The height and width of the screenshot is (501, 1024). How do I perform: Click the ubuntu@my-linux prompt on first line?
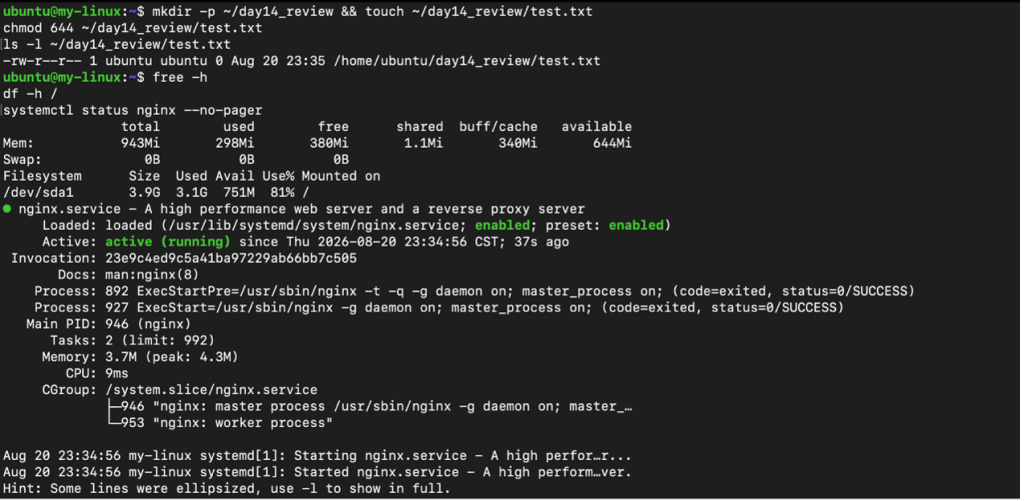pos(64,12)
